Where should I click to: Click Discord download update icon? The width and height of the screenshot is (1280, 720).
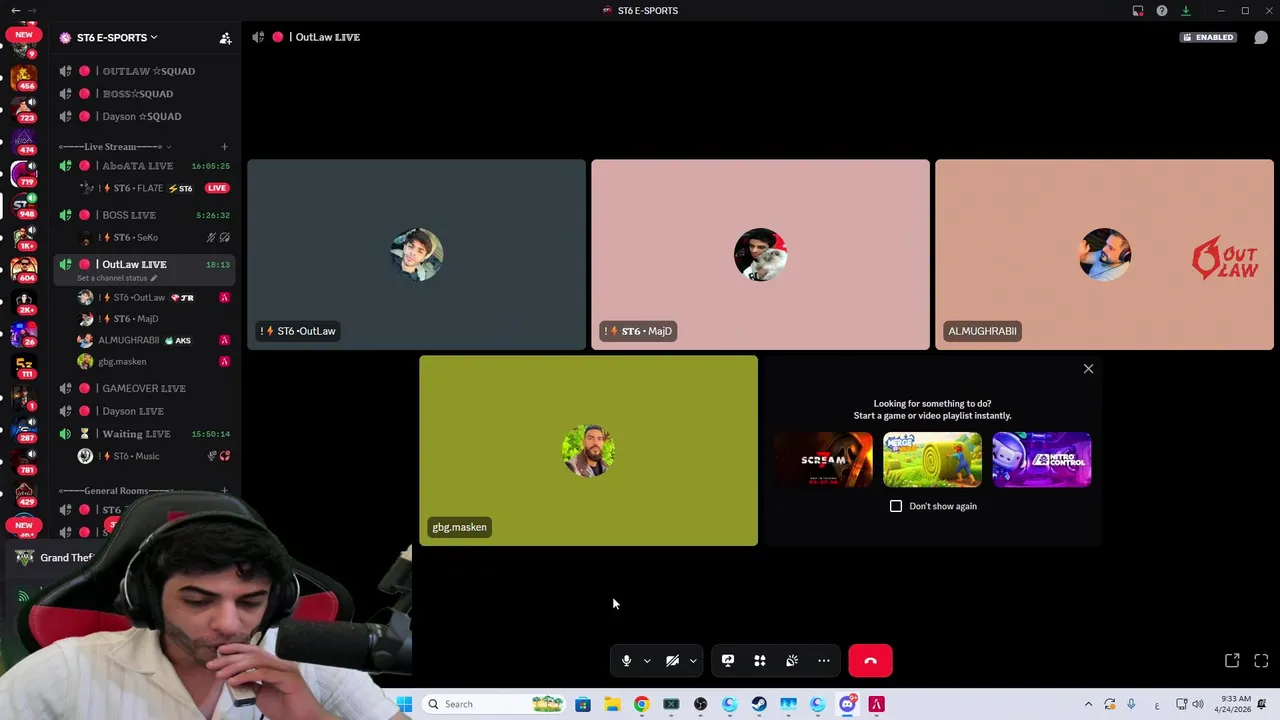[1186, 11]
